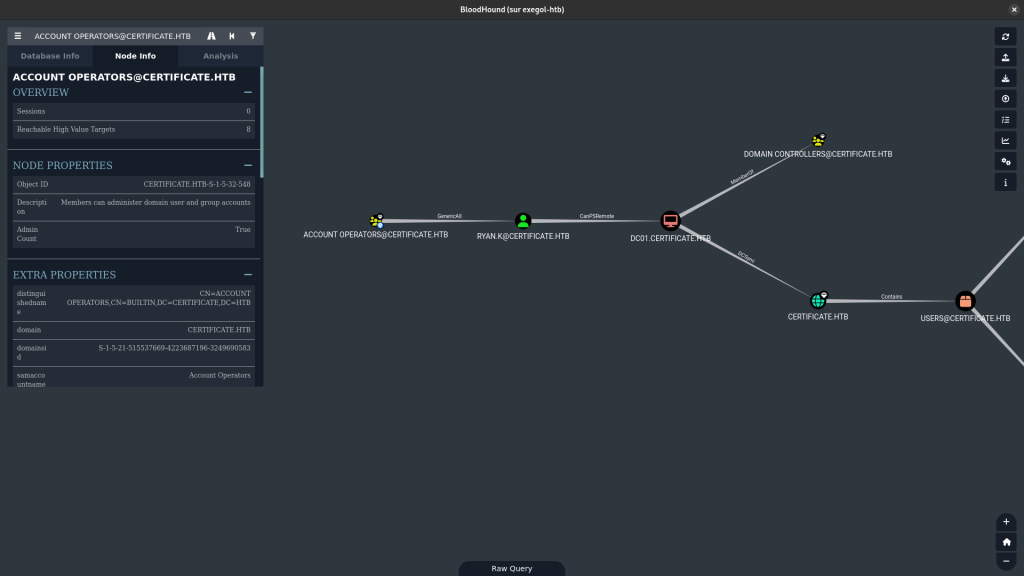The height and width of the screenshot is (576, 1024).
Task: Click the search field with ACCOUNT OPERATORS@CERTIFICATE.HTB
Action: click(x=112, y=36)
